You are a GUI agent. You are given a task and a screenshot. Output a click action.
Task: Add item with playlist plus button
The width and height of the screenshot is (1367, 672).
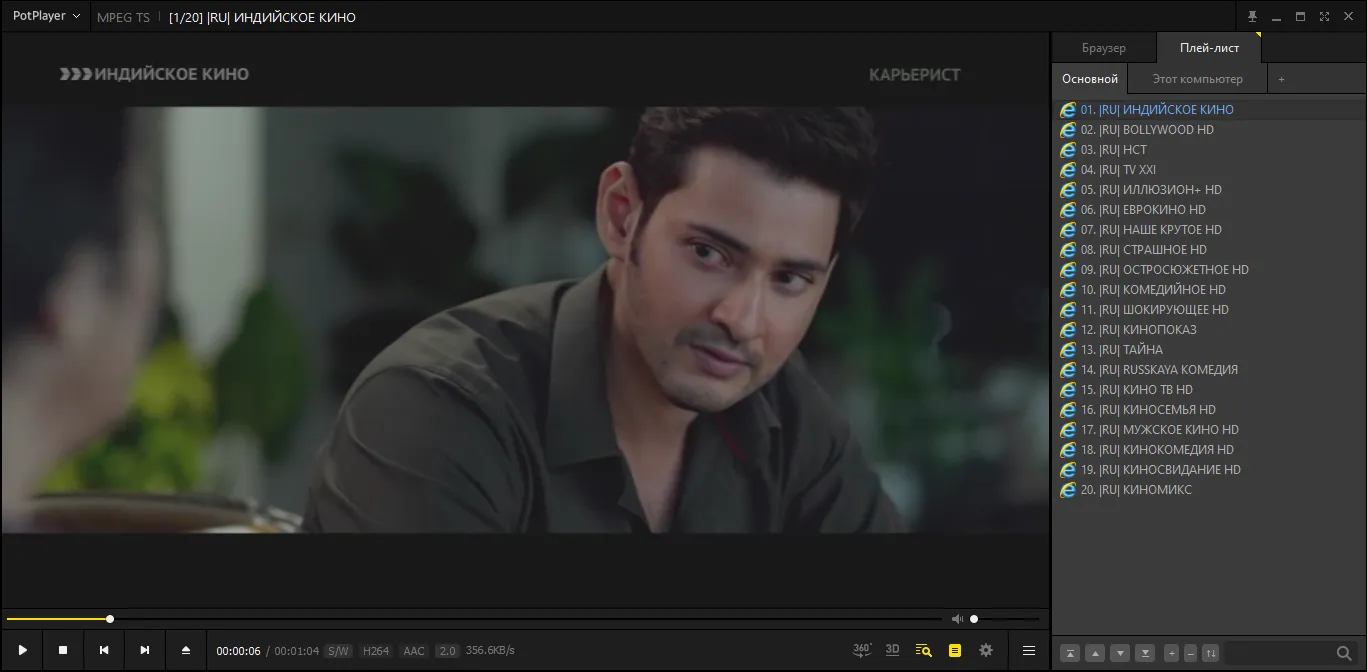pyautogui.click(x=1172, y=653)
